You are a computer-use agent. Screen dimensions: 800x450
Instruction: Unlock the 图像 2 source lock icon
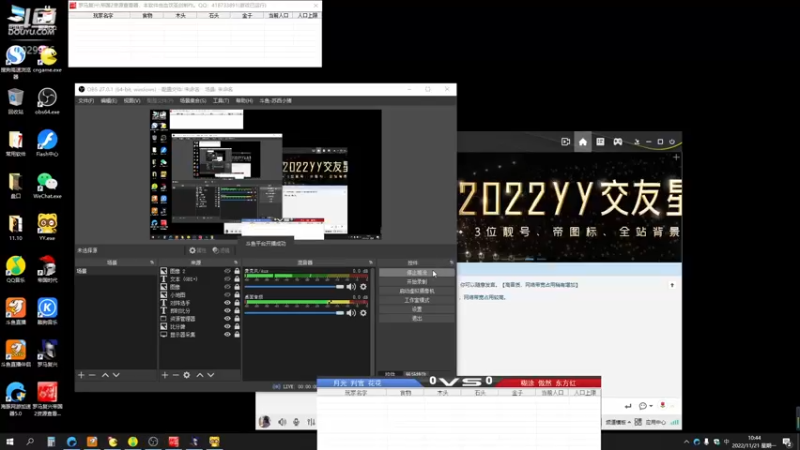click(237, 271)
